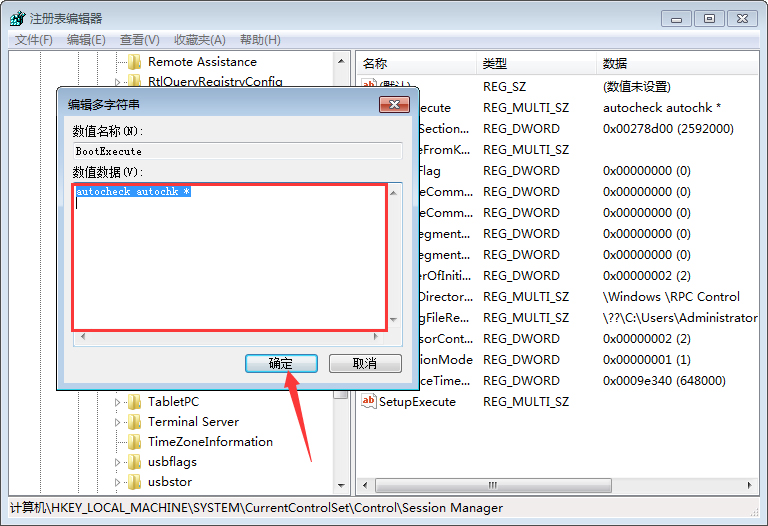Click the usbflags folder icon
This screenshot has height=526, width=768.
(135, 462)
